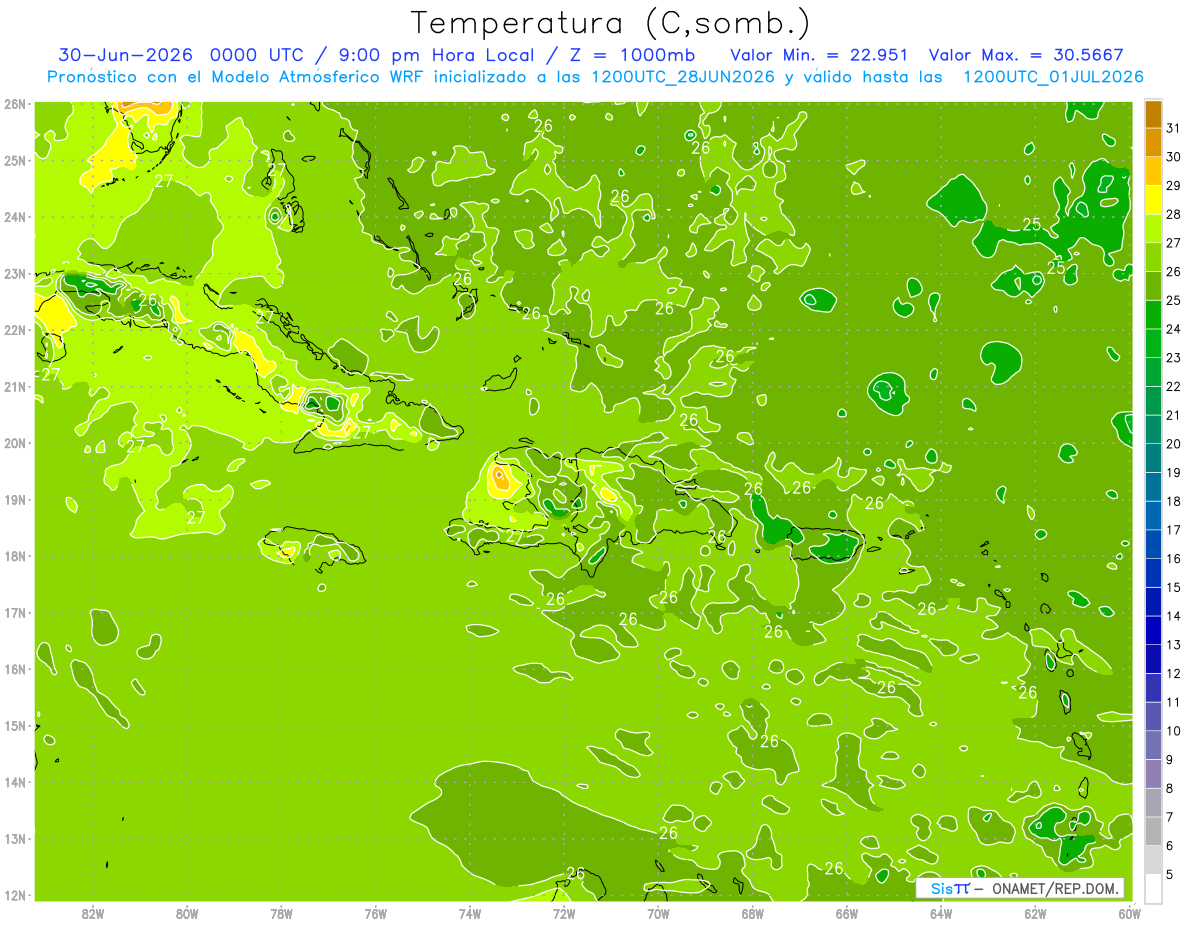Click the "1200UTC_01JUL2026" valid-until time

[1053, 76]
